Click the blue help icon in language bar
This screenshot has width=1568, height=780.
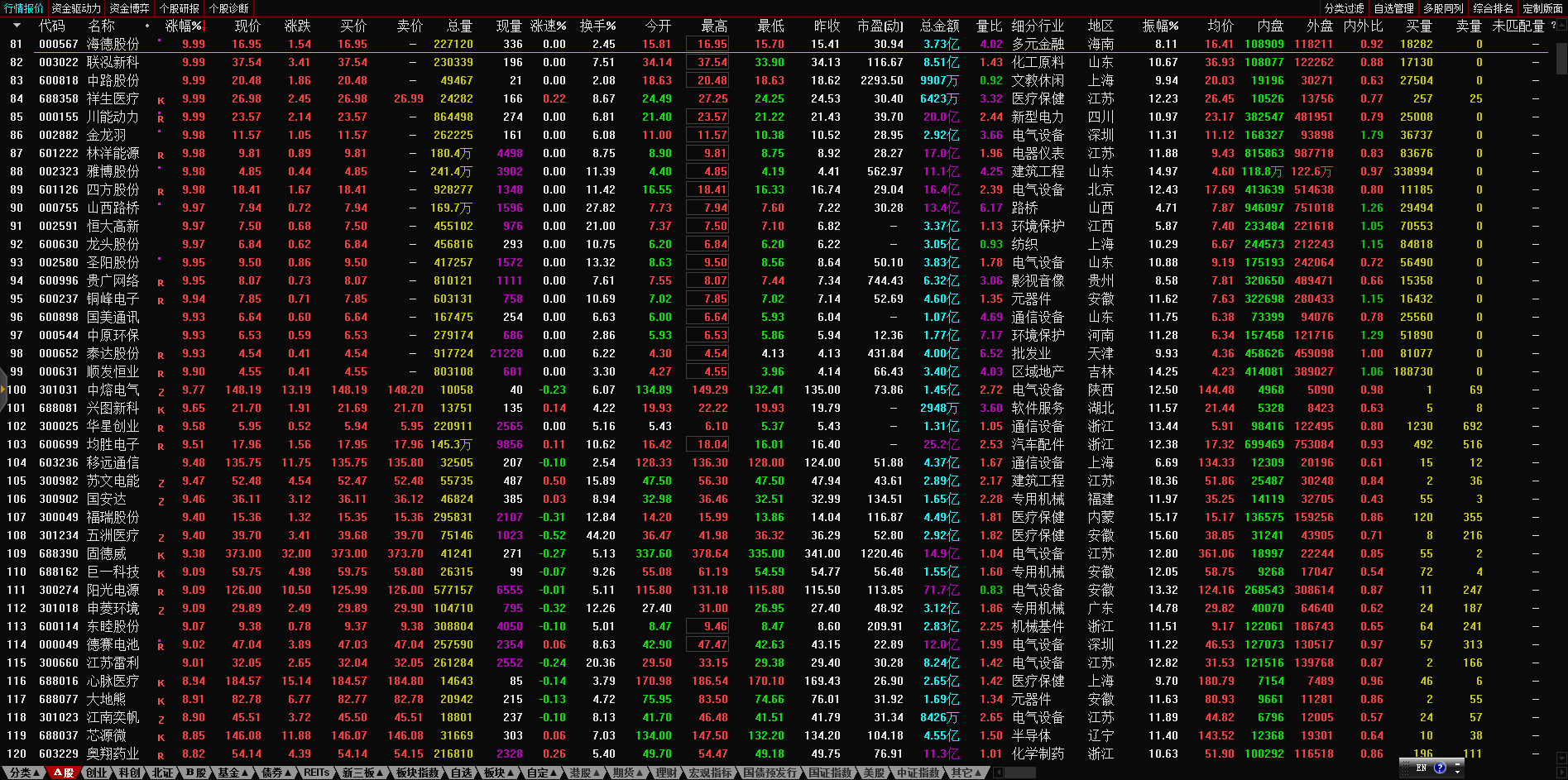click(x=1440, y=768)
